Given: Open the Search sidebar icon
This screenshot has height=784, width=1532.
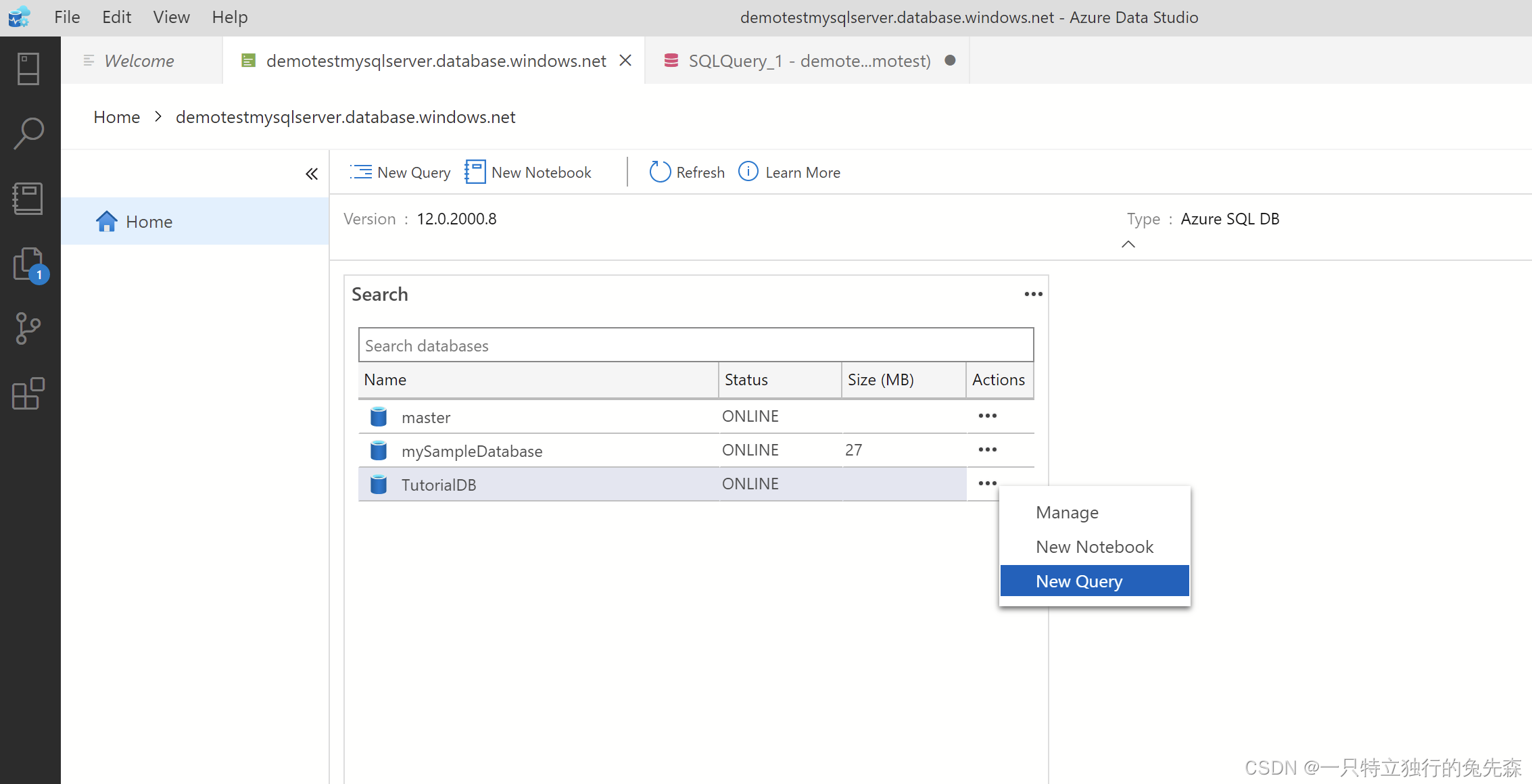Looking at the screenshot, I should (28, 133).
